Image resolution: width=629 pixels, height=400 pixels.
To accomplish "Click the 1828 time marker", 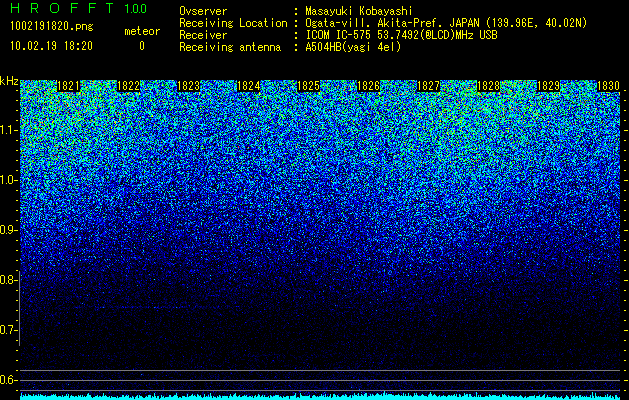I will [489, 86].
